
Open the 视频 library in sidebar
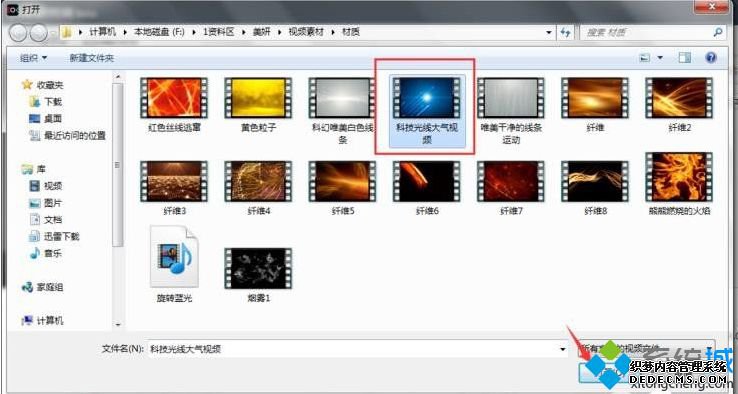46,186
